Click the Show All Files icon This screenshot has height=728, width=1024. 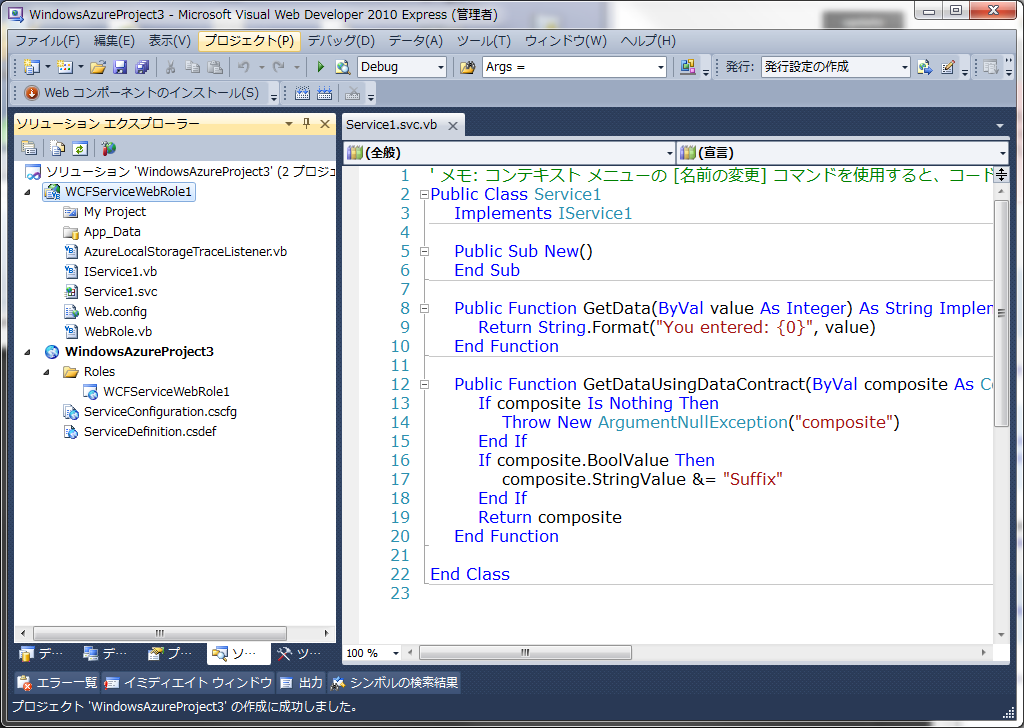click(x=57, y=148)
